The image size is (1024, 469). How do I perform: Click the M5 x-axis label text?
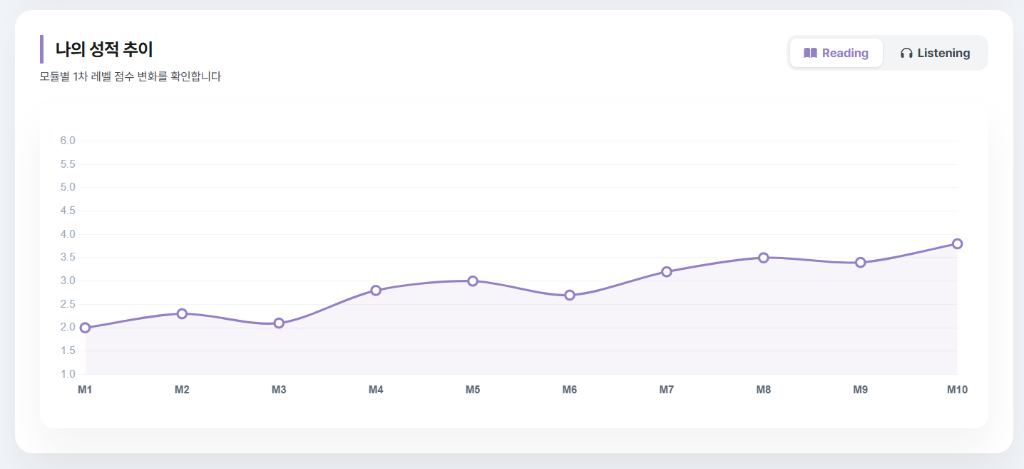(473, 389)
